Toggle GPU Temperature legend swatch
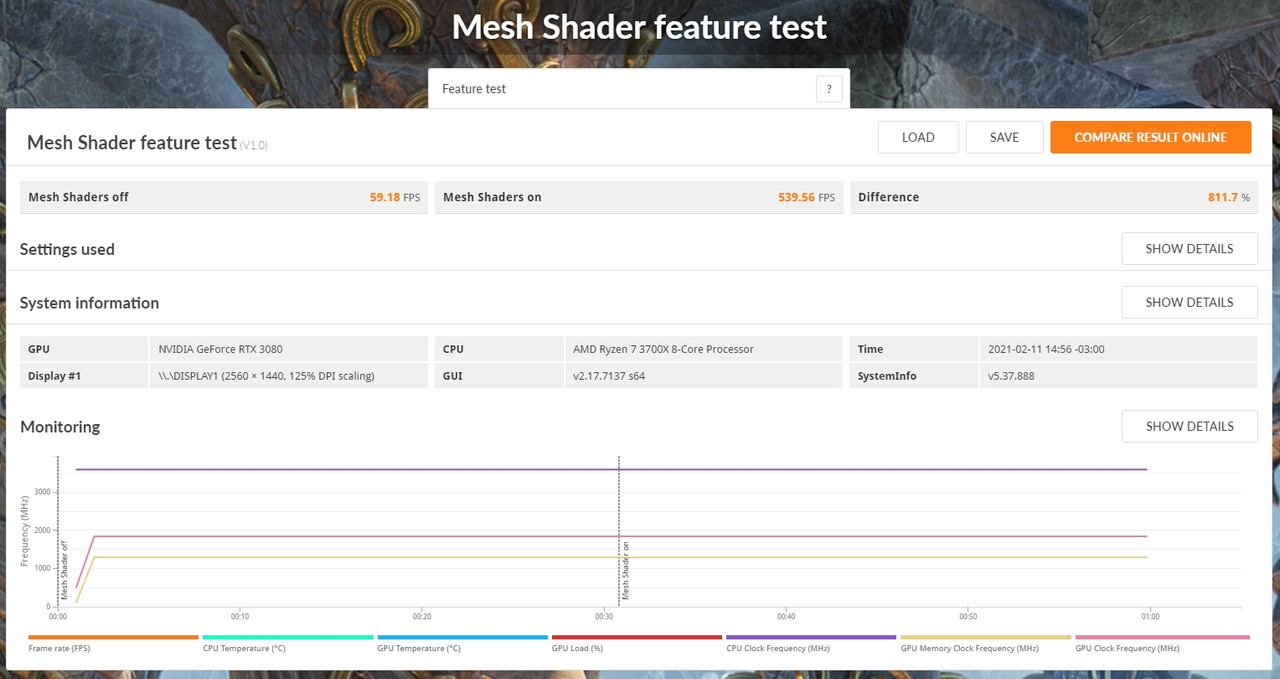 (462, 637)
